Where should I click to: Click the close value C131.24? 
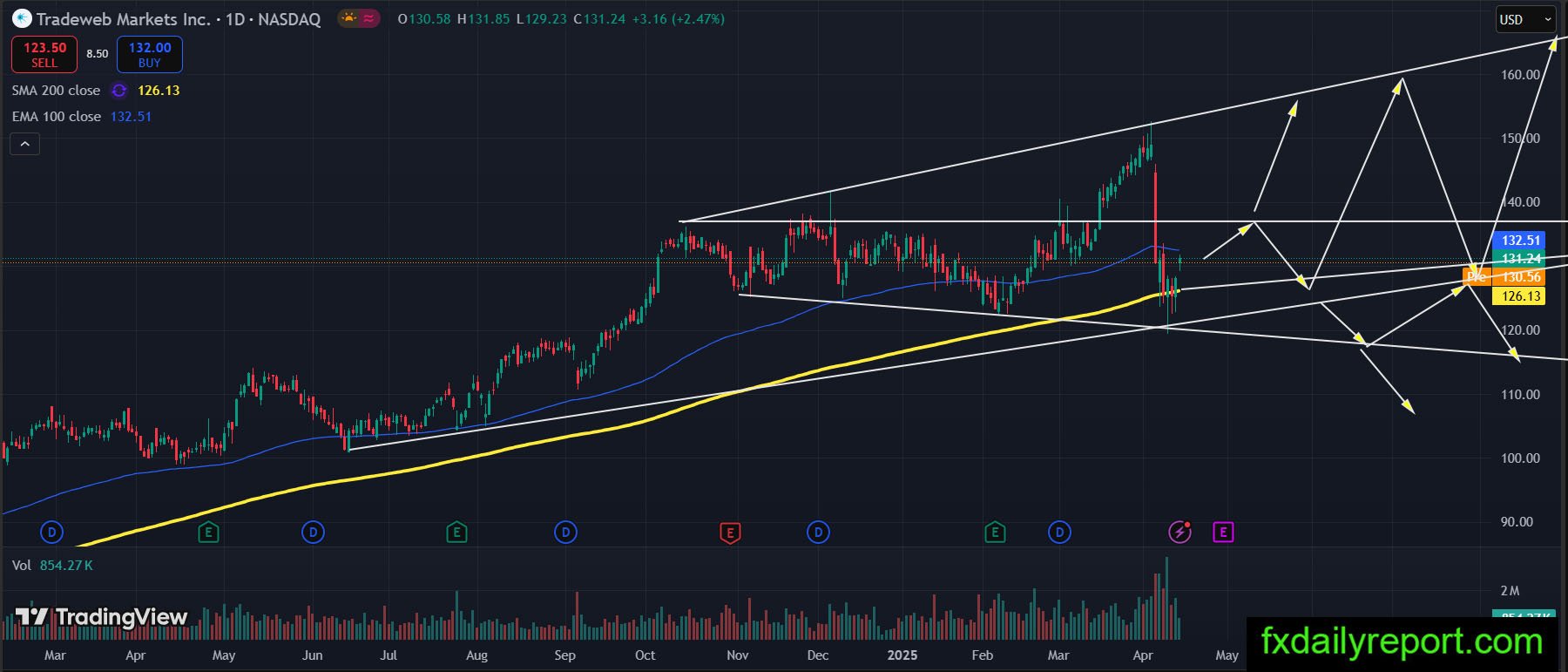[599, 19]
